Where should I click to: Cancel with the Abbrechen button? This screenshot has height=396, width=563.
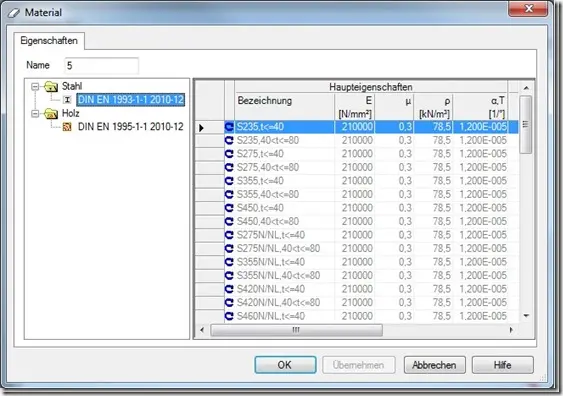point(434,365)
